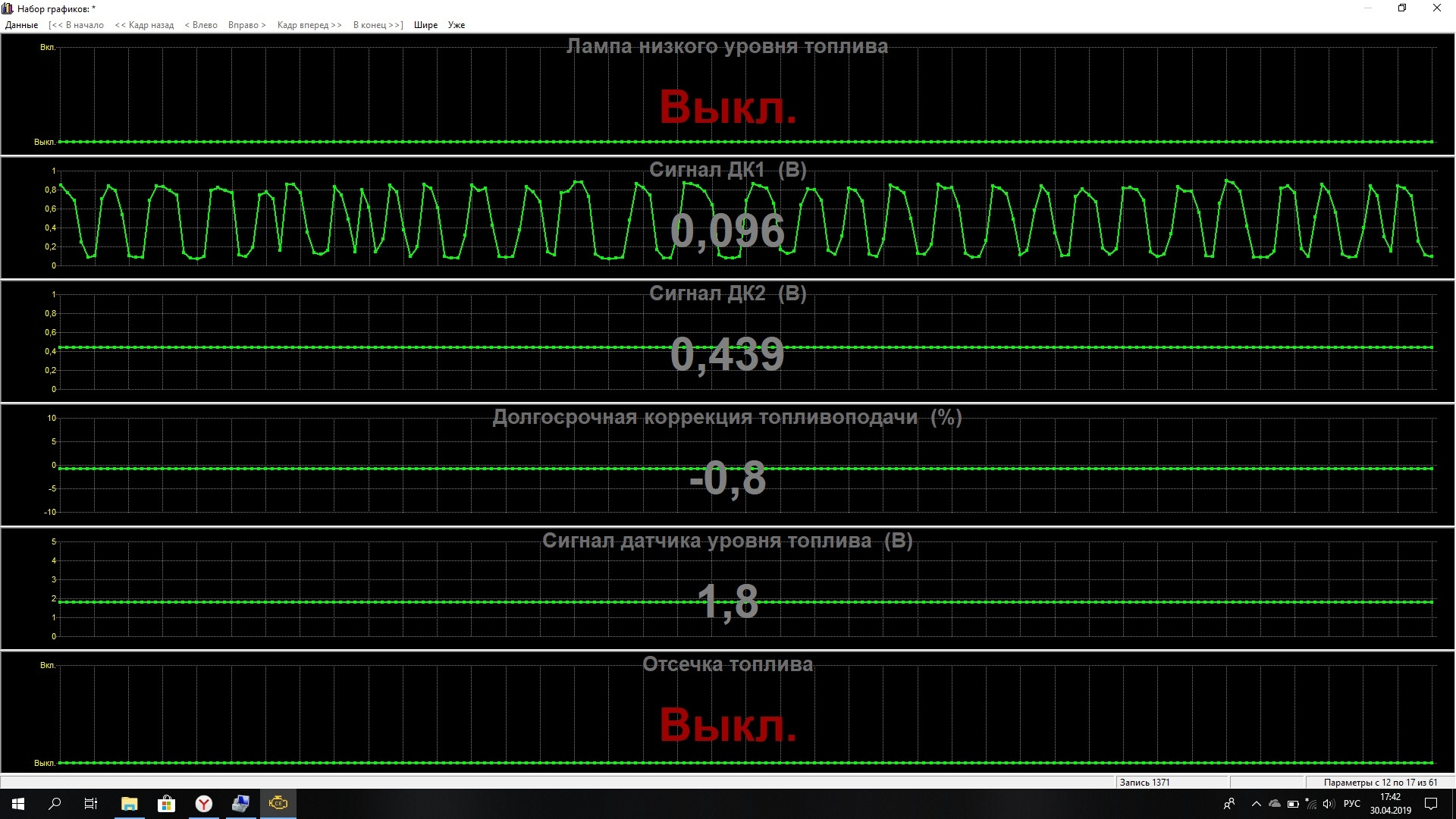Open Microsoft Store from the taskbar
This screenshot has width=1456, height=819.
click(166, 804)
